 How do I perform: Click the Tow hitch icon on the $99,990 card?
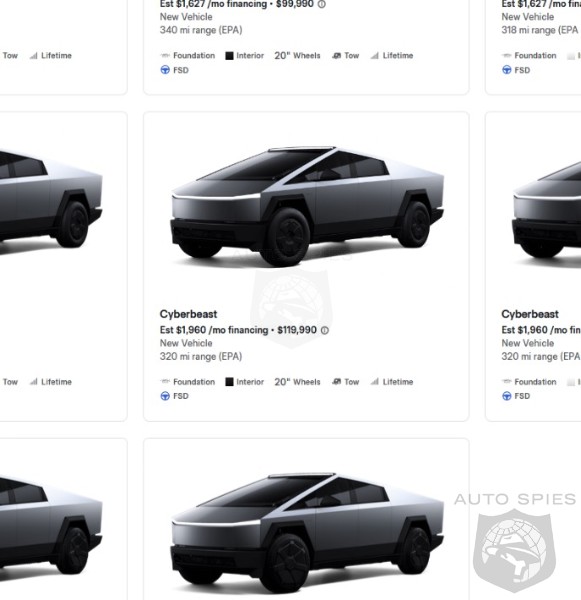point(336,55)
